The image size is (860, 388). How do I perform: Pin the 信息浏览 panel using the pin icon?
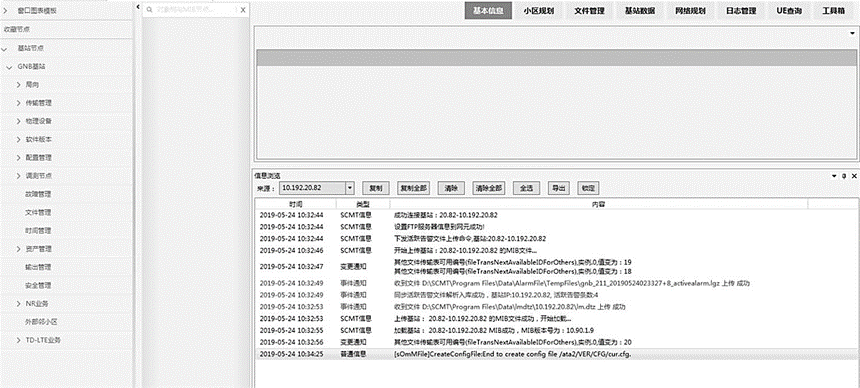[844, 176]
